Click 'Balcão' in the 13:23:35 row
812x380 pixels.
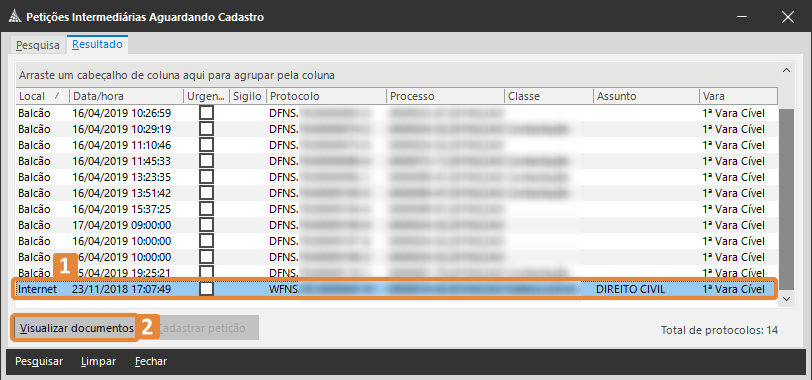coord(34,177)
